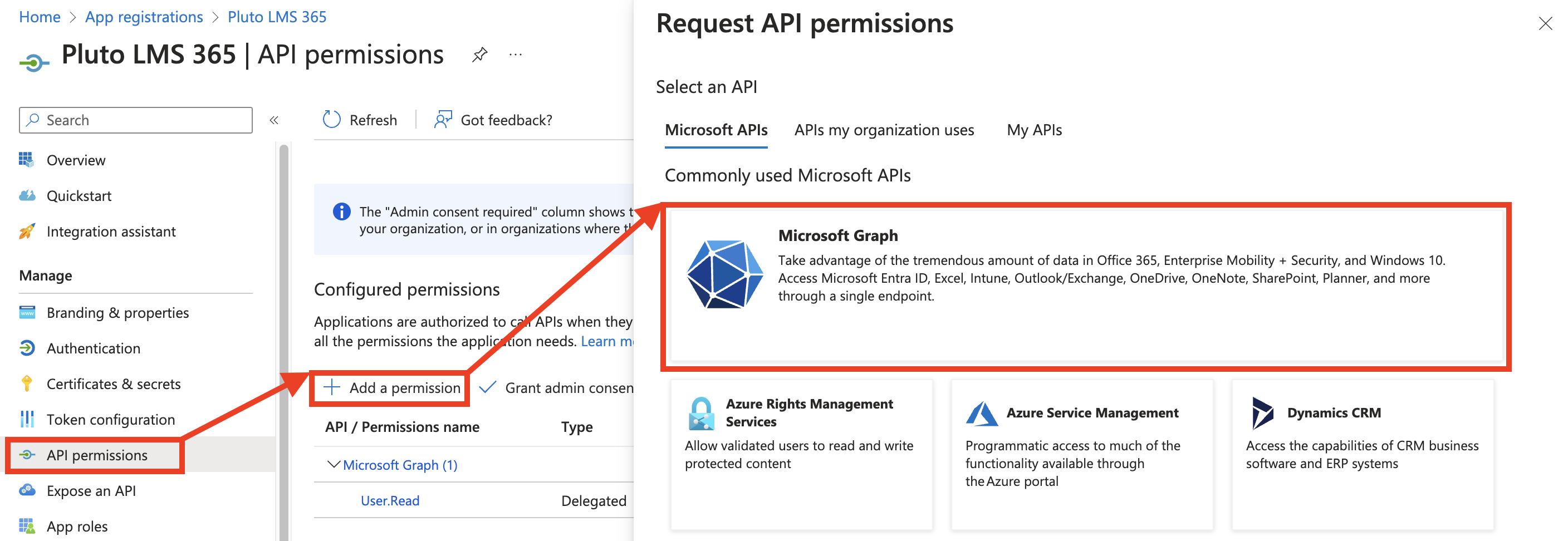The height and width of the screenshot is (541, 1568).
Task: Open Token configuration
Action: (x=111, y=420)
